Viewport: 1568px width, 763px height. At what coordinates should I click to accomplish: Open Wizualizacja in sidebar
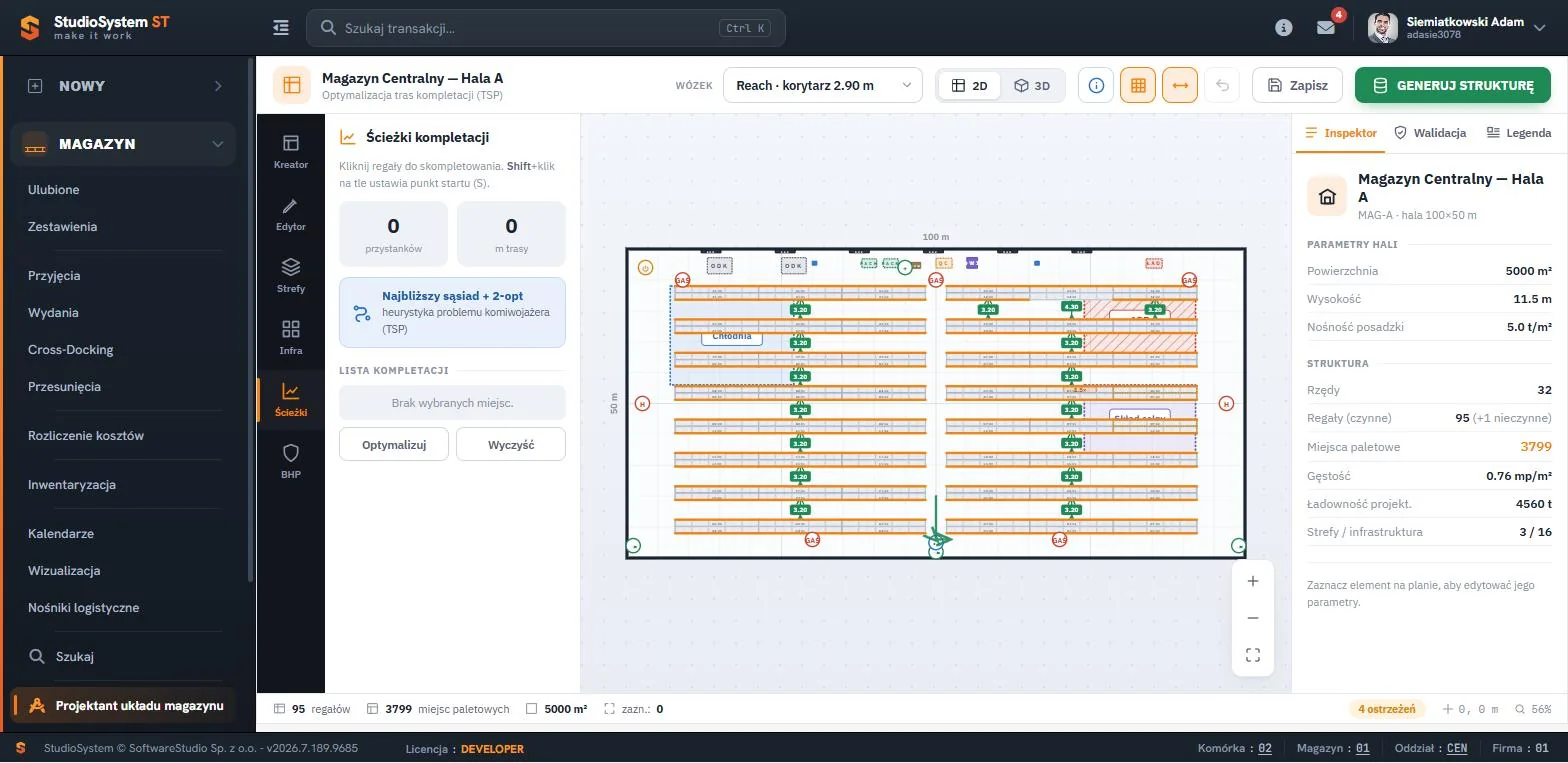pyautogui.click(x=64, y=571)
